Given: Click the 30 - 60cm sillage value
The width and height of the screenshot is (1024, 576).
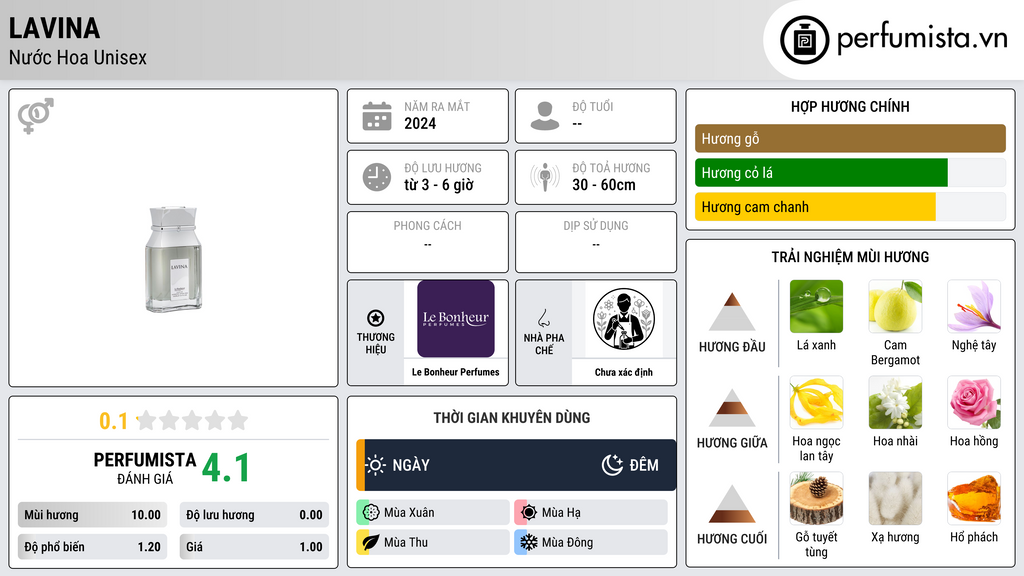Looking at the screenshot, I should coord(604,185).
